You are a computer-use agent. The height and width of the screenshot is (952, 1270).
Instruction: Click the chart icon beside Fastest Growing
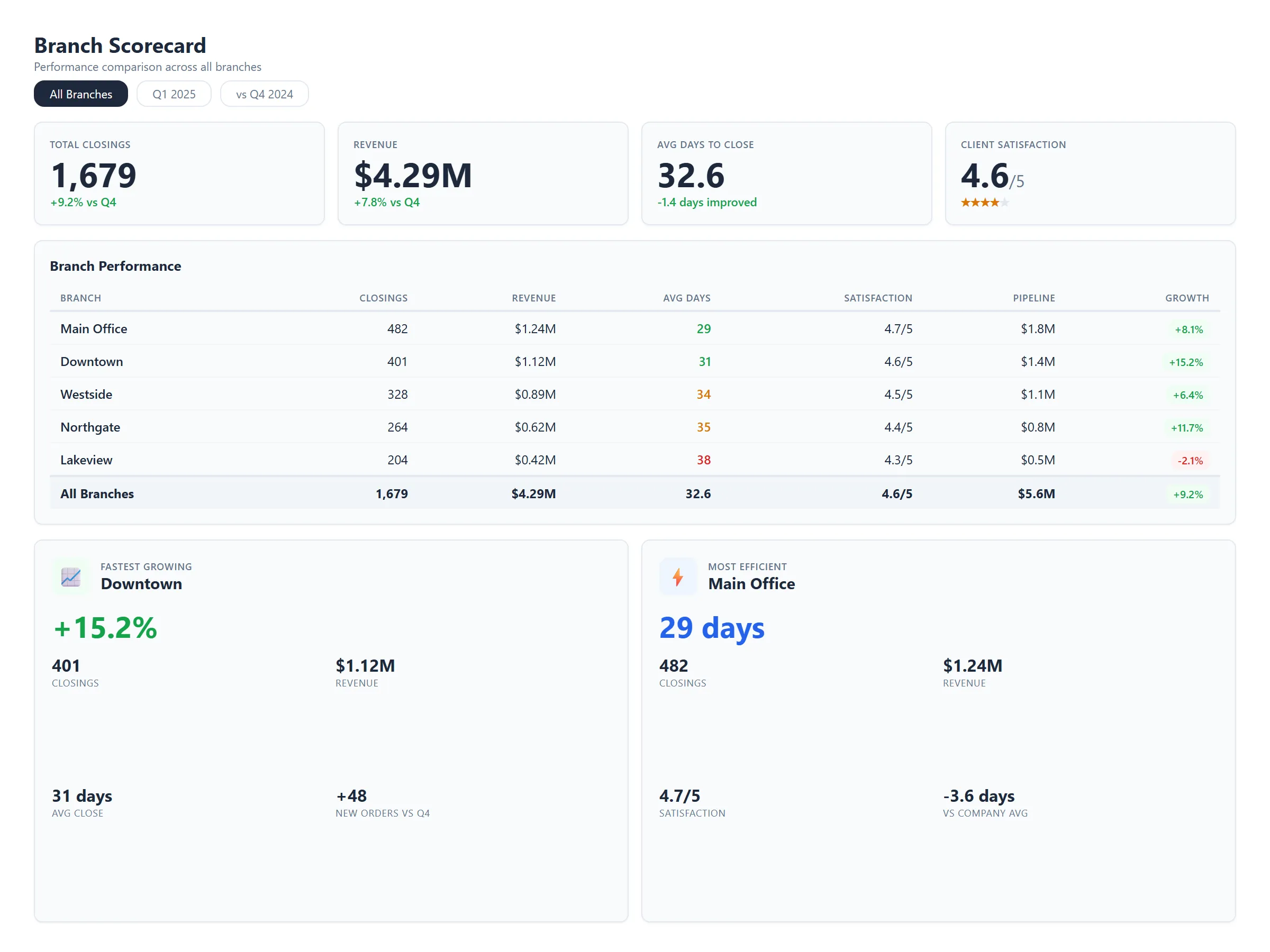70,576
